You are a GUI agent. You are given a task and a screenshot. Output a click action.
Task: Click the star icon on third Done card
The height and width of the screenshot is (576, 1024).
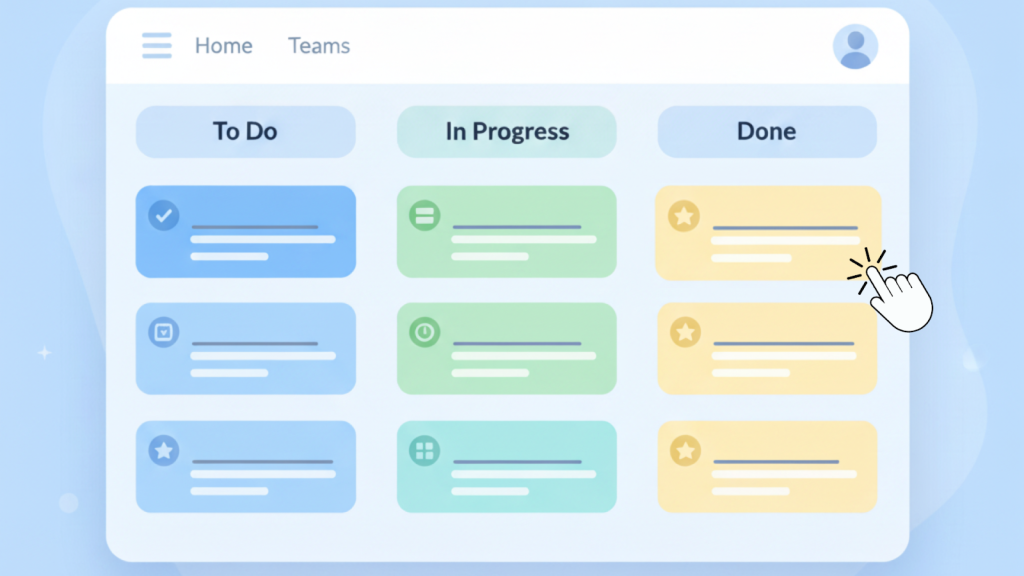tap(684, 450)
